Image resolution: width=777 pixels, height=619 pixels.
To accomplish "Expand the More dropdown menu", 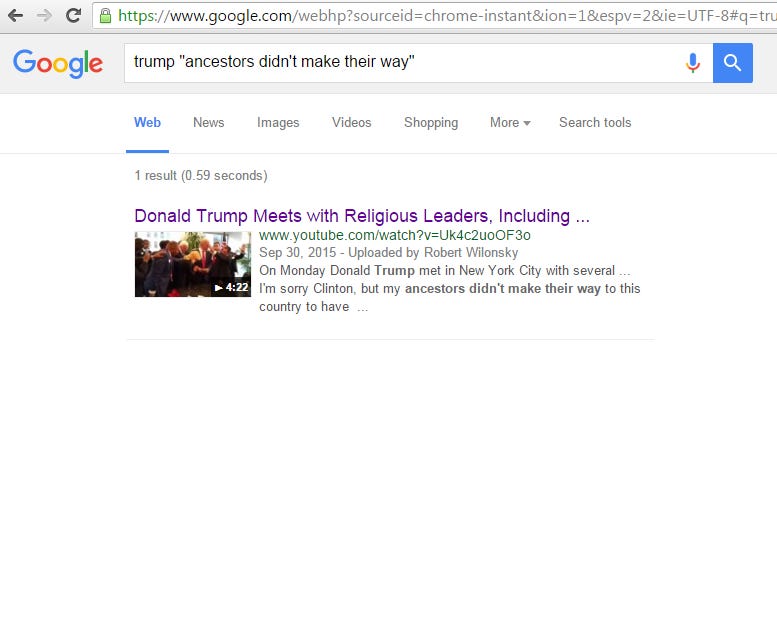I will 510,122.
